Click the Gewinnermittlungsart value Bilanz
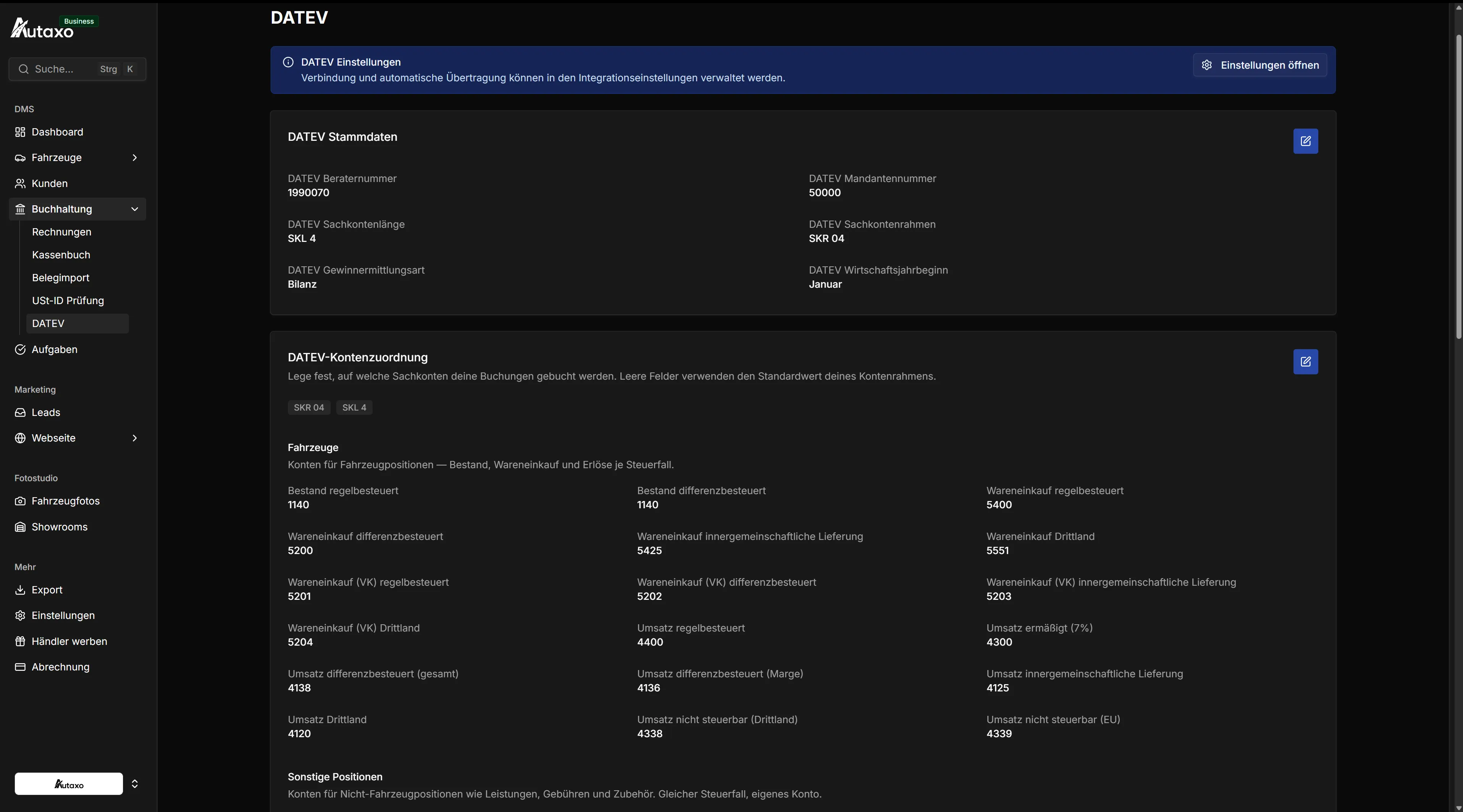The height and width of the screenshot is (812, 1463). 302,285
